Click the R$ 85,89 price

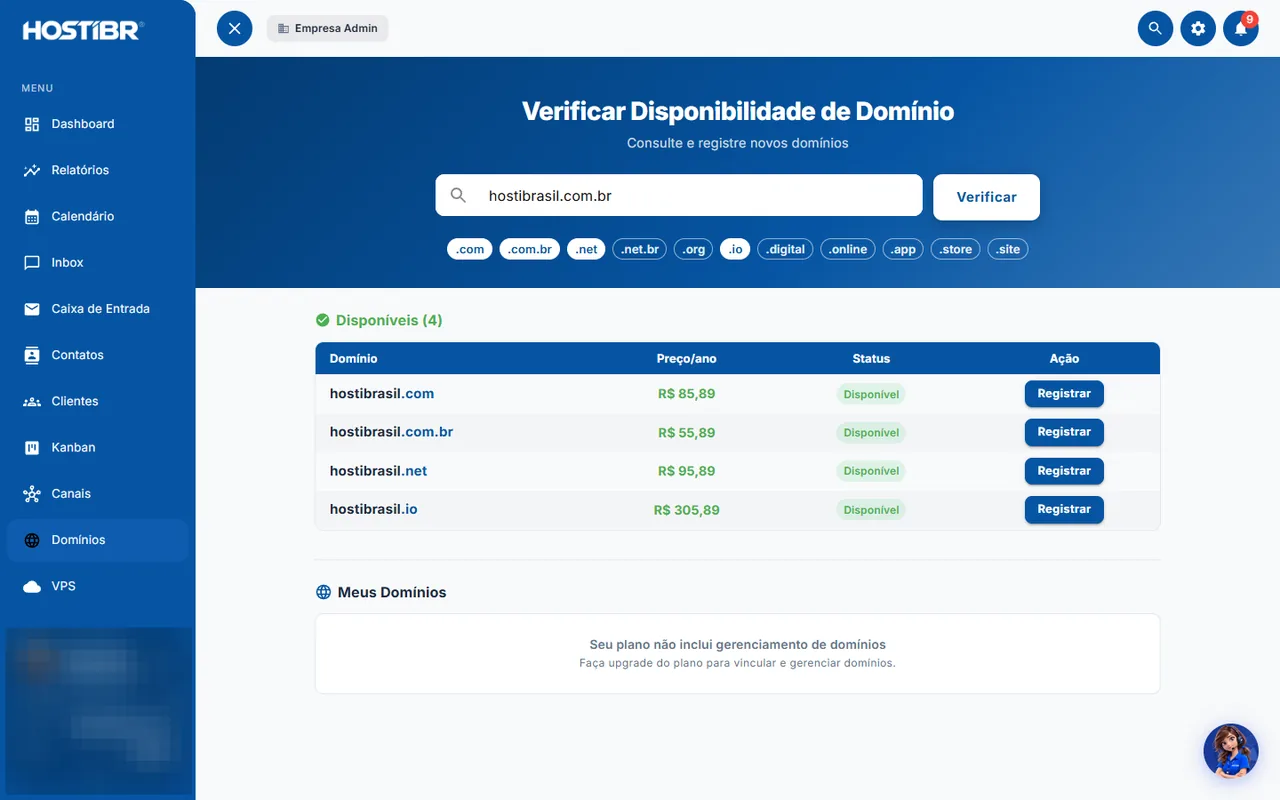tap(687, 394)
